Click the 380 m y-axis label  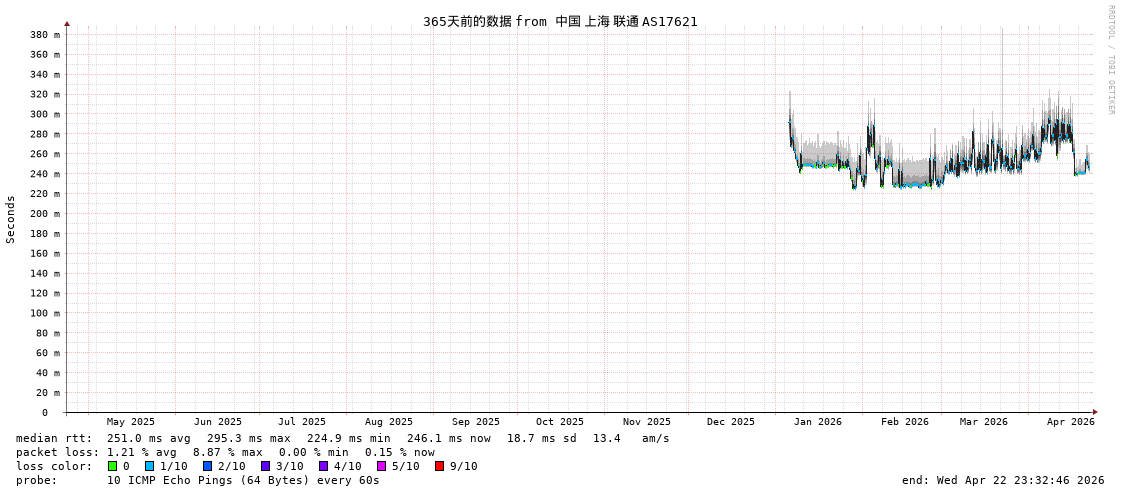[44, 35]
